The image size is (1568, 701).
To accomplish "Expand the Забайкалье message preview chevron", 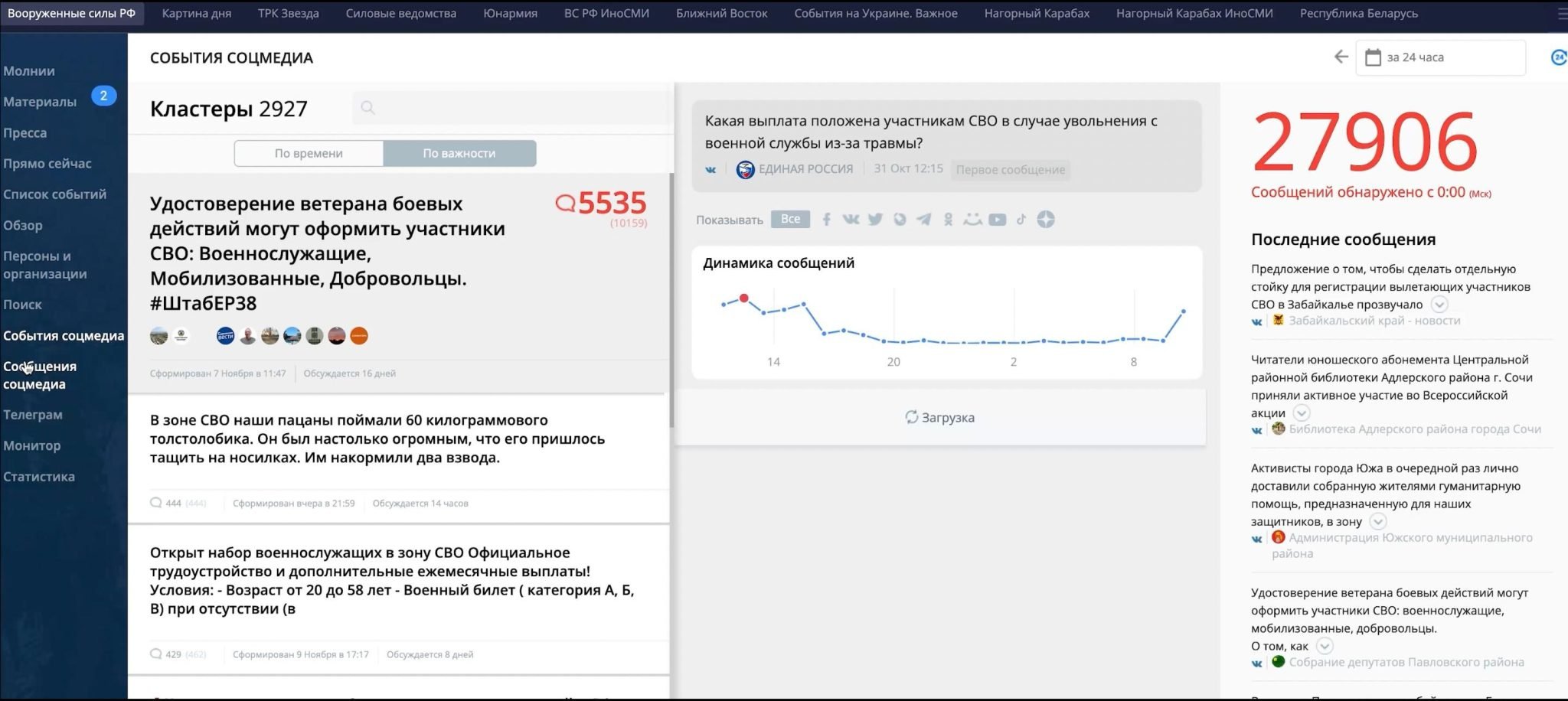I will click(1439, 305).
